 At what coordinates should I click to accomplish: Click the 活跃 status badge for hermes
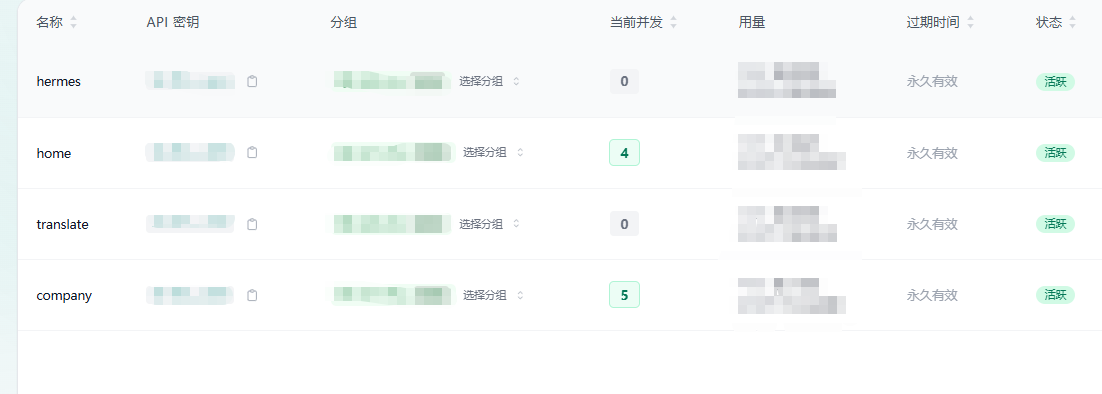1055,82
